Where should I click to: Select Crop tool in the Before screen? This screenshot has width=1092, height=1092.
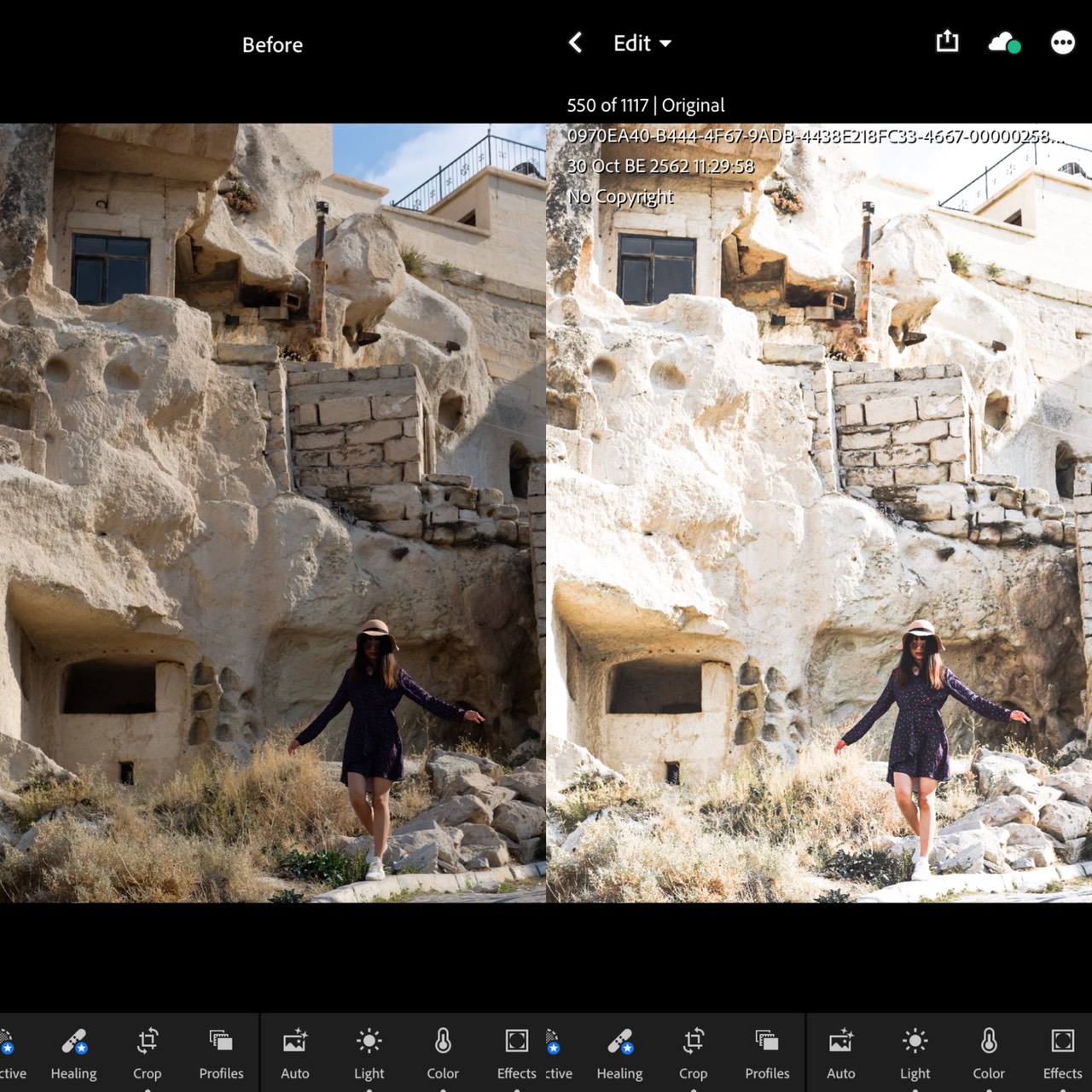point(147,1054)
